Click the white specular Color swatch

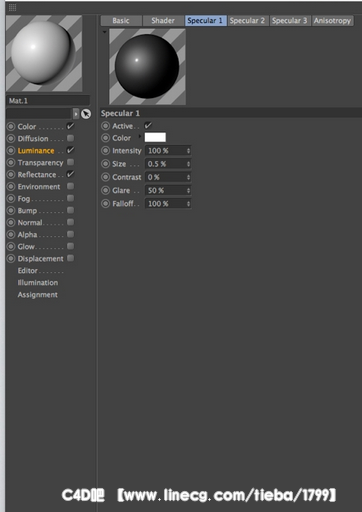click(x=155, y=137)
